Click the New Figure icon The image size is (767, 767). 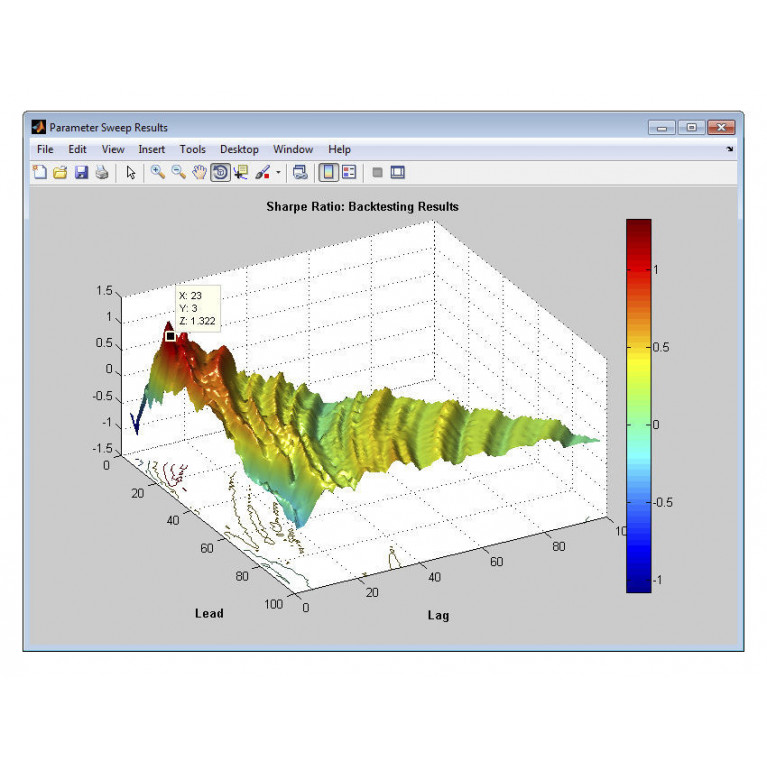point(40,172)
